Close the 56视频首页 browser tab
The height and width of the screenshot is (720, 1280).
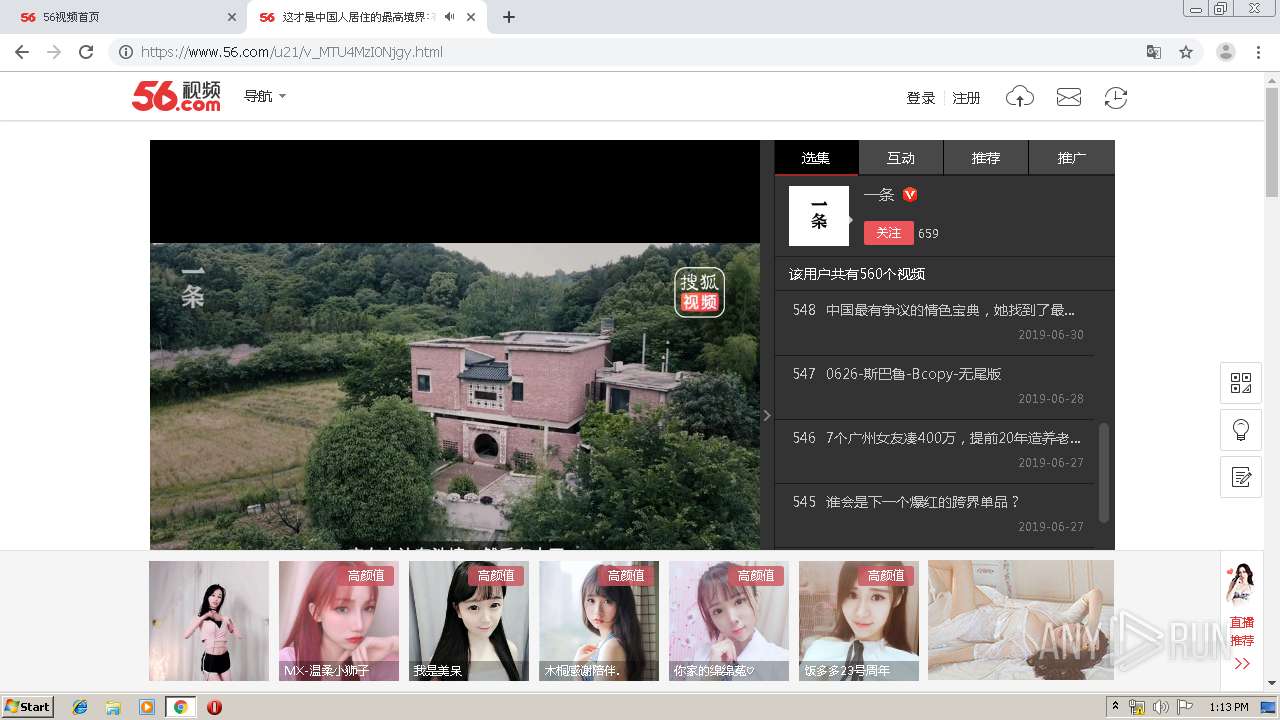(232, 17)
